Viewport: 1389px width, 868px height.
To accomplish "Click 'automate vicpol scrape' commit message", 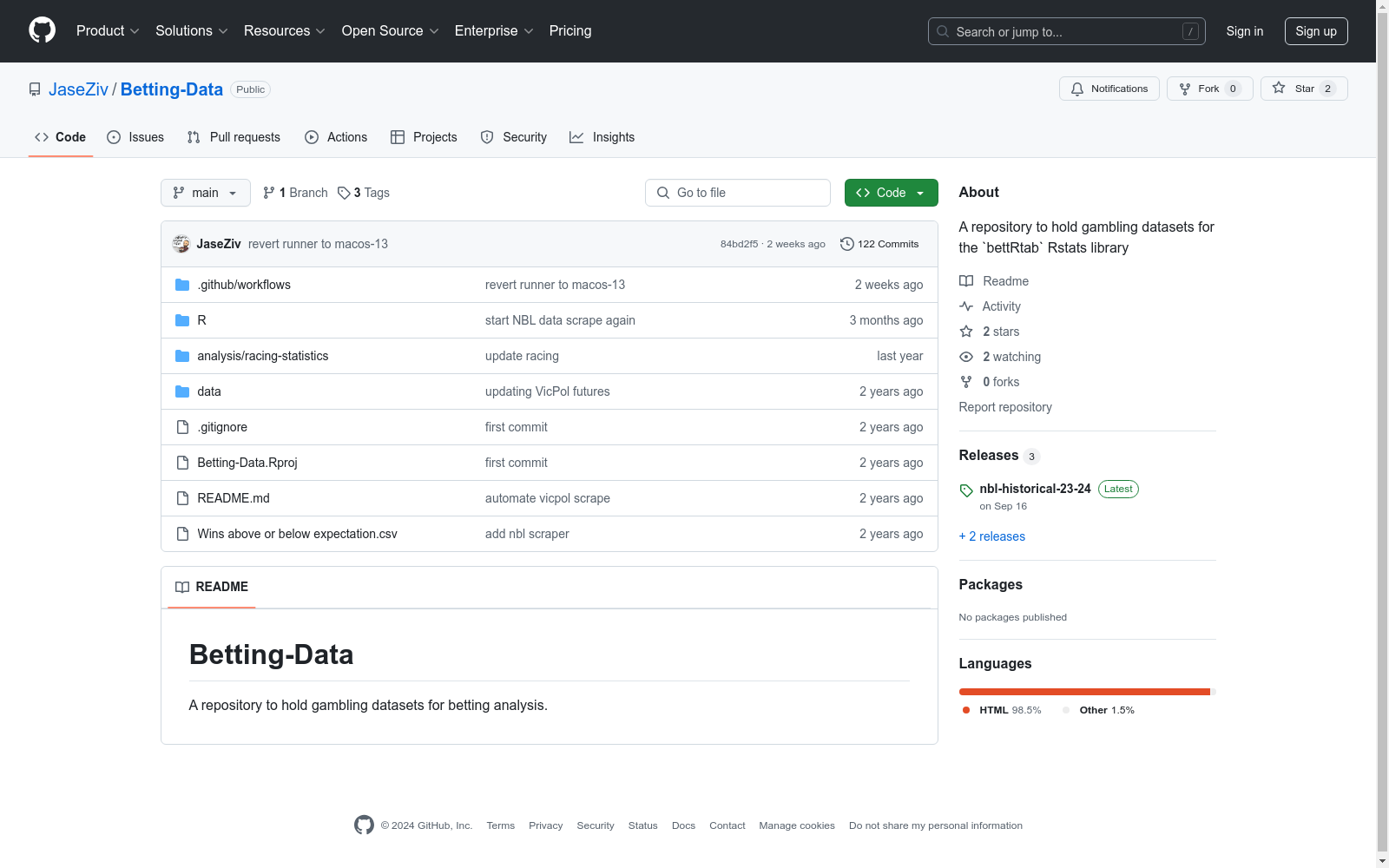I will point(548,498).
